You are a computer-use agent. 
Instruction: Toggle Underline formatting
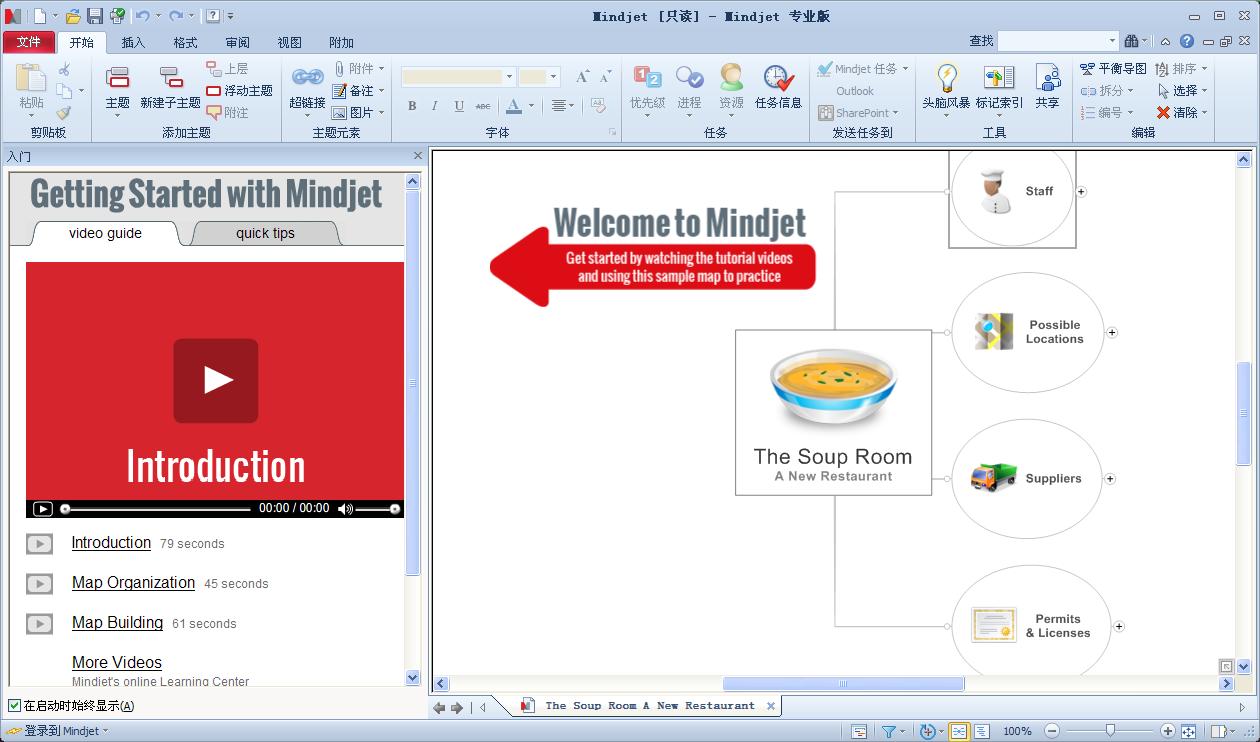coord(459,106)
